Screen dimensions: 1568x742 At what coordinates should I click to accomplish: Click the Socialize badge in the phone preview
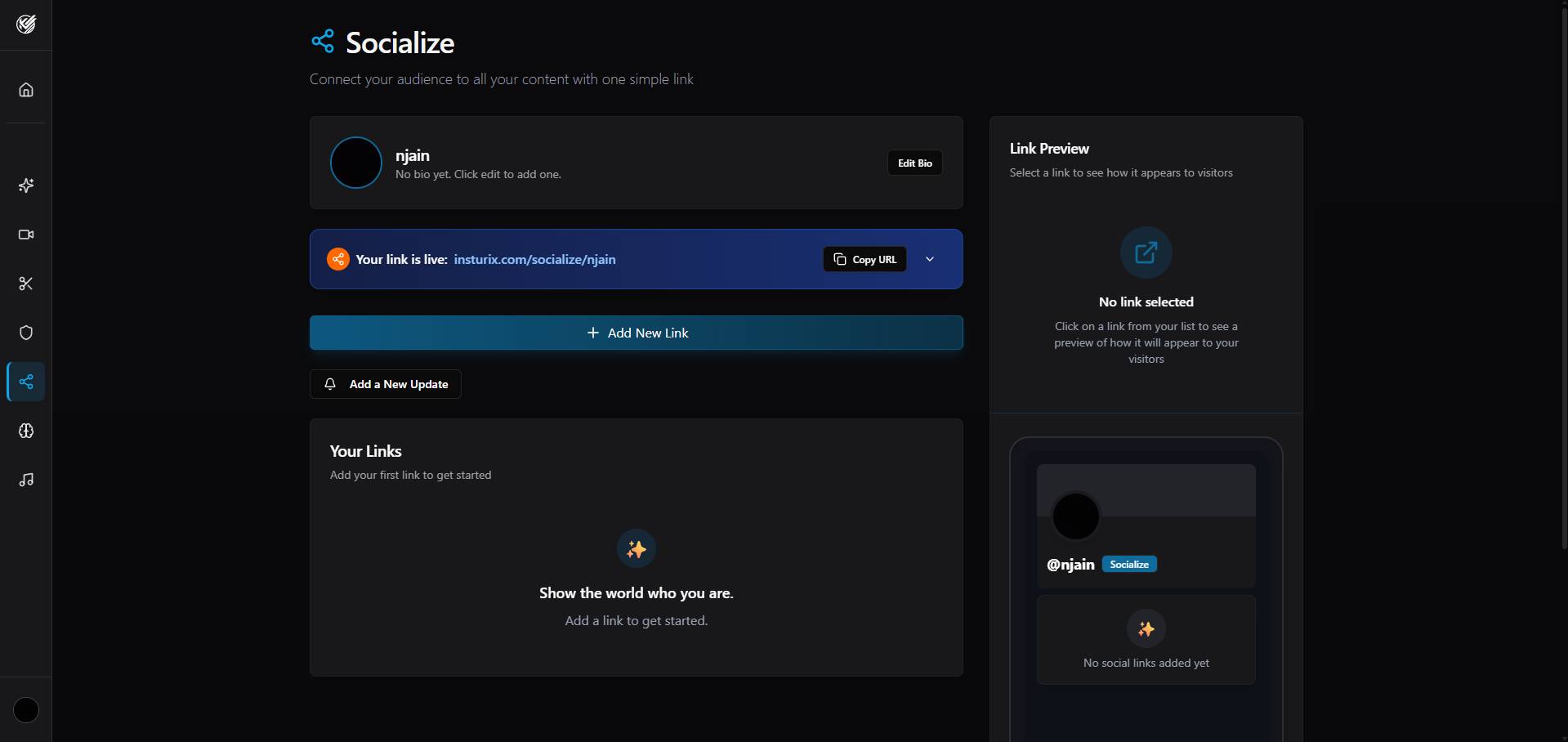[x=1128, y=565]
